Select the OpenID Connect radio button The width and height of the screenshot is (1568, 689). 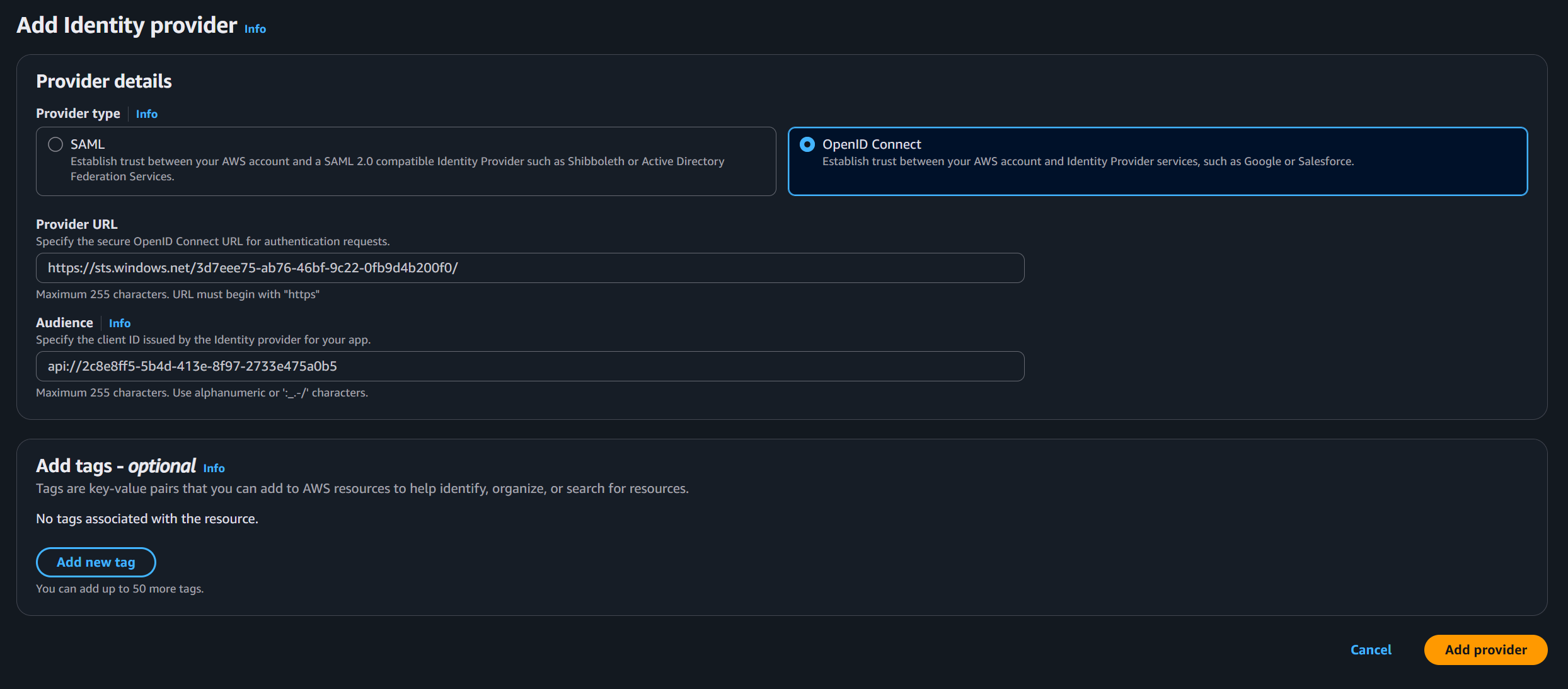(x=807, y=144)
